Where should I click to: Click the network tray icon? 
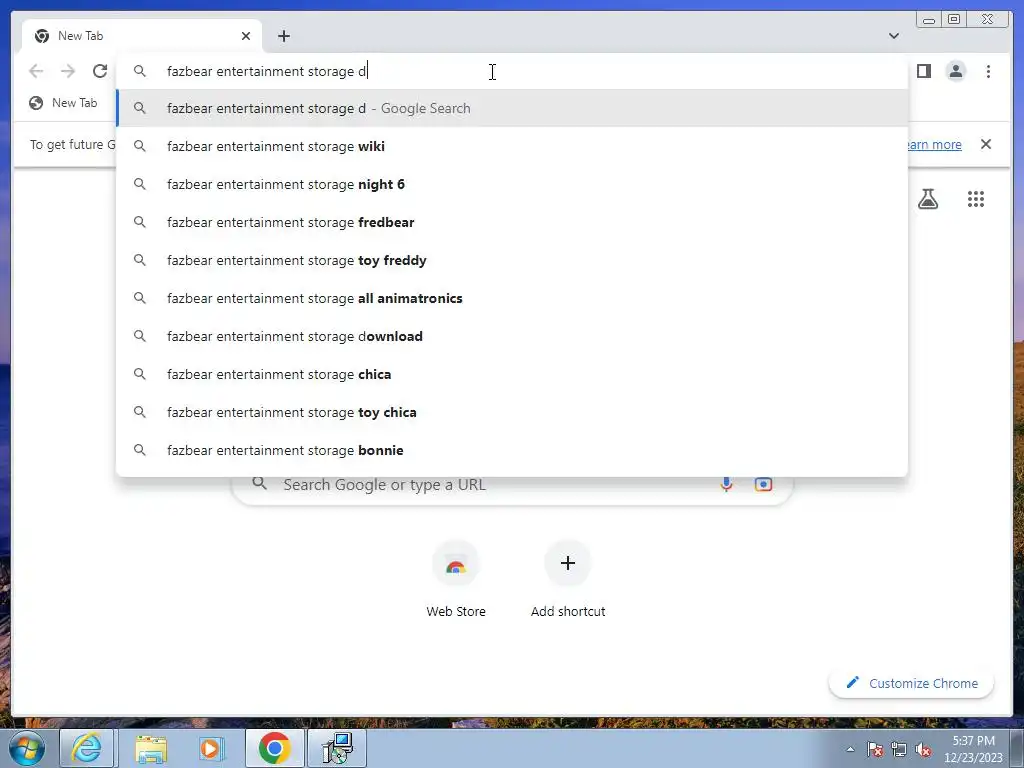[899, 749]
